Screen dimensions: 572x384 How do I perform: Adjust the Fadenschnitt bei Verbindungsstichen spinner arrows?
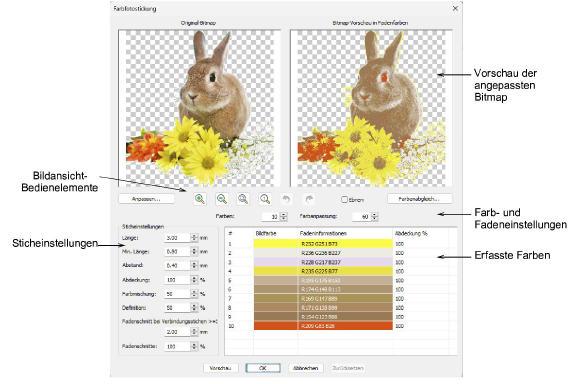tap(194, 332)
